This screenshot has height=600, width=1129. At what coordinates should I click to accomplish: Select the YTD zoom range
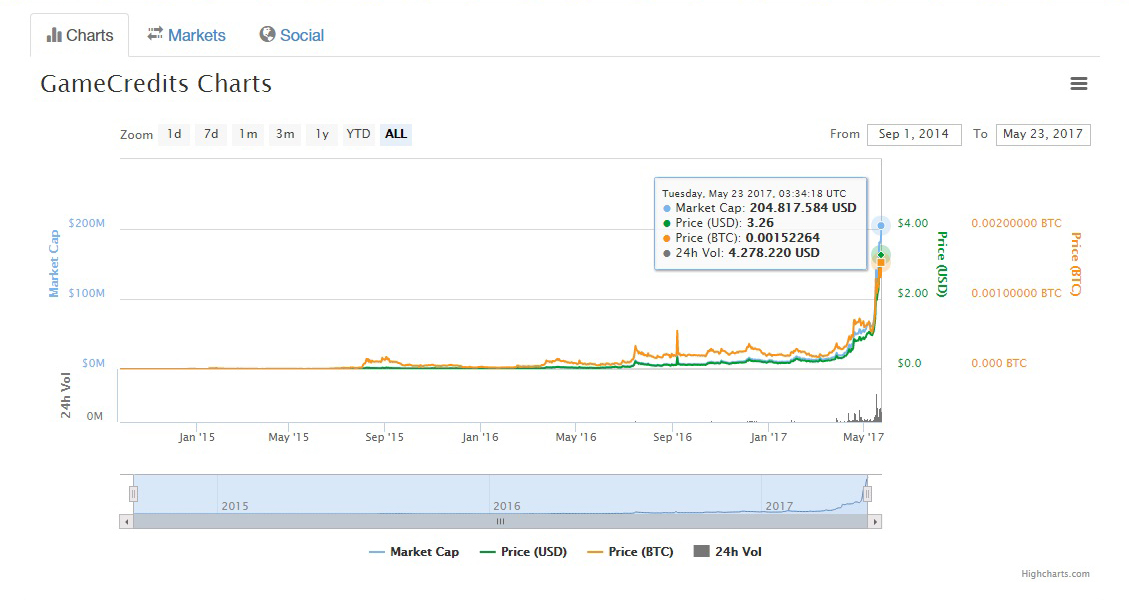point(358,134)
